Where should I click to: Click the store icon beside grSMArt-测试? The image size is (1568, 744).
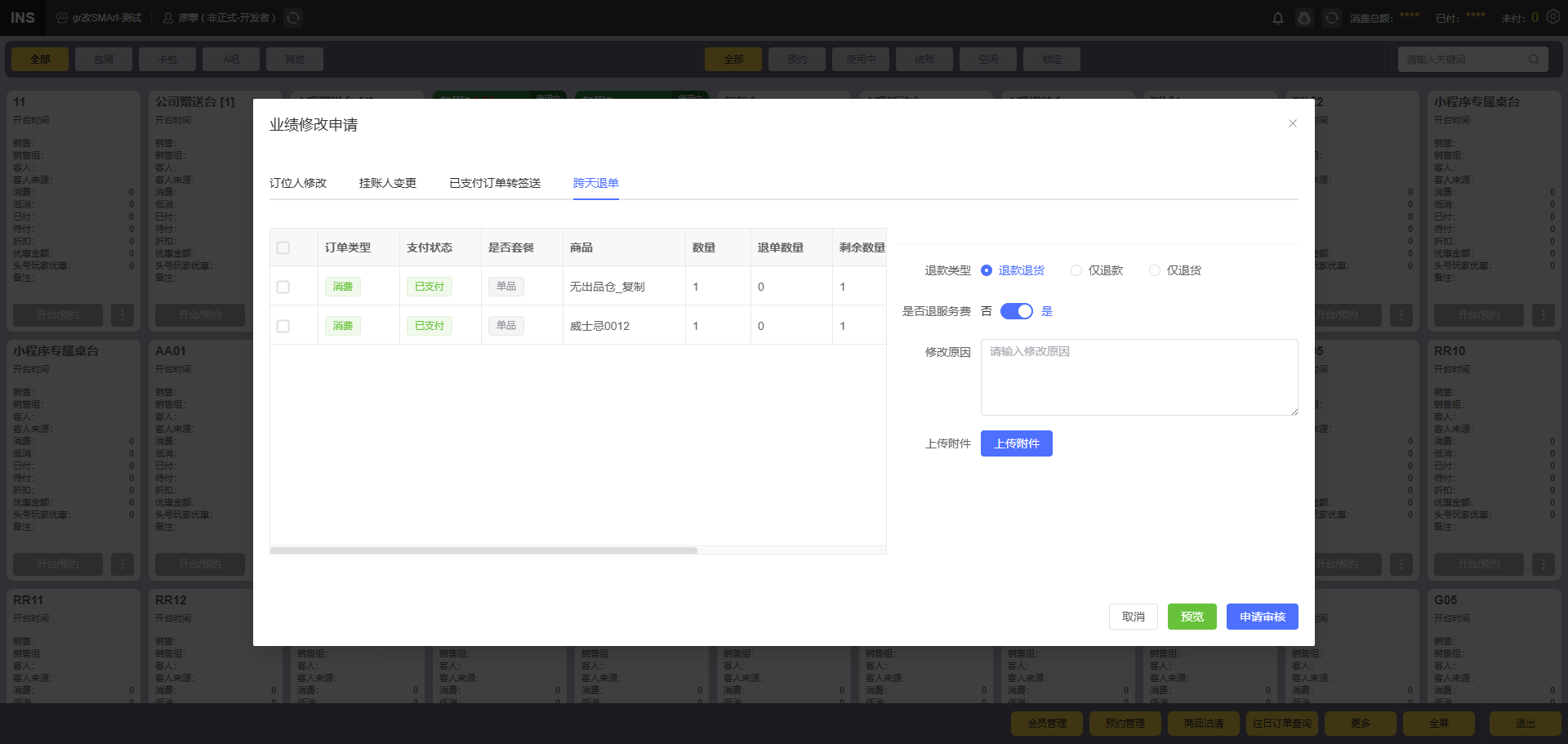pos(62,18)
